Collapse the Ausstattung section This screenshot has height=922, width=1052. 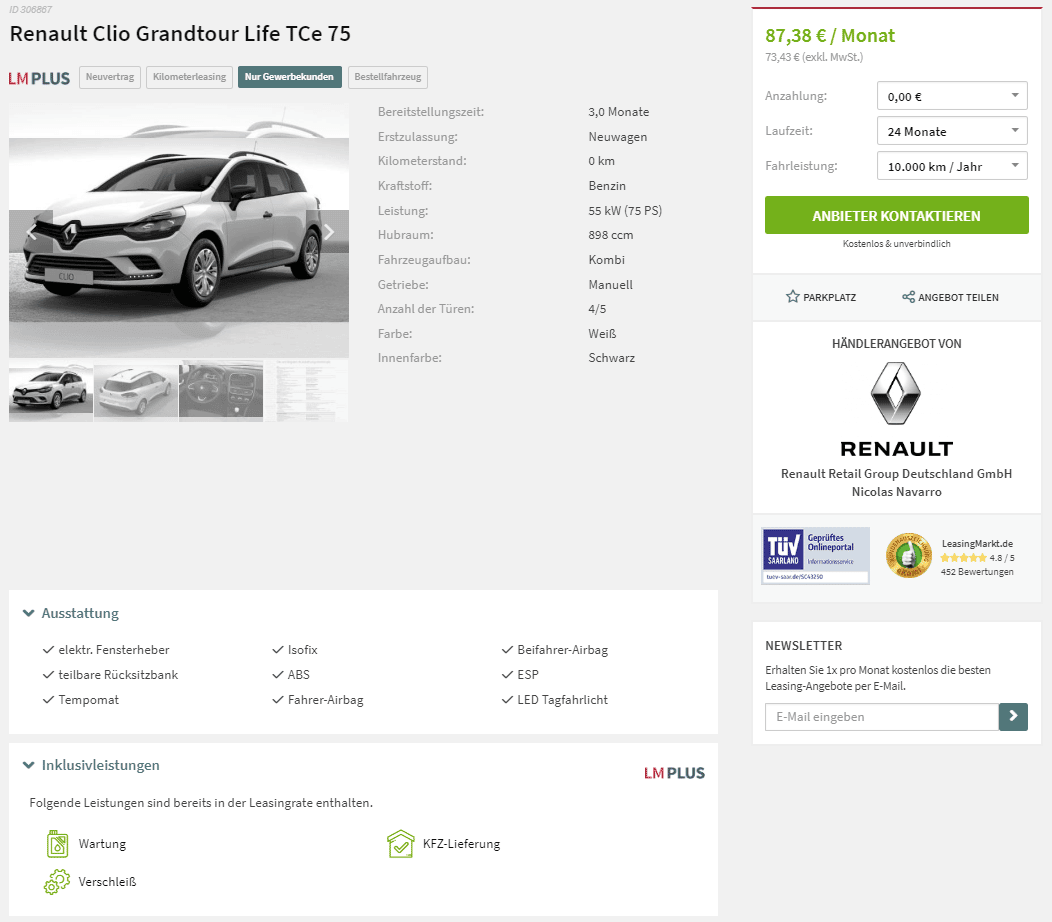(71, 613)
